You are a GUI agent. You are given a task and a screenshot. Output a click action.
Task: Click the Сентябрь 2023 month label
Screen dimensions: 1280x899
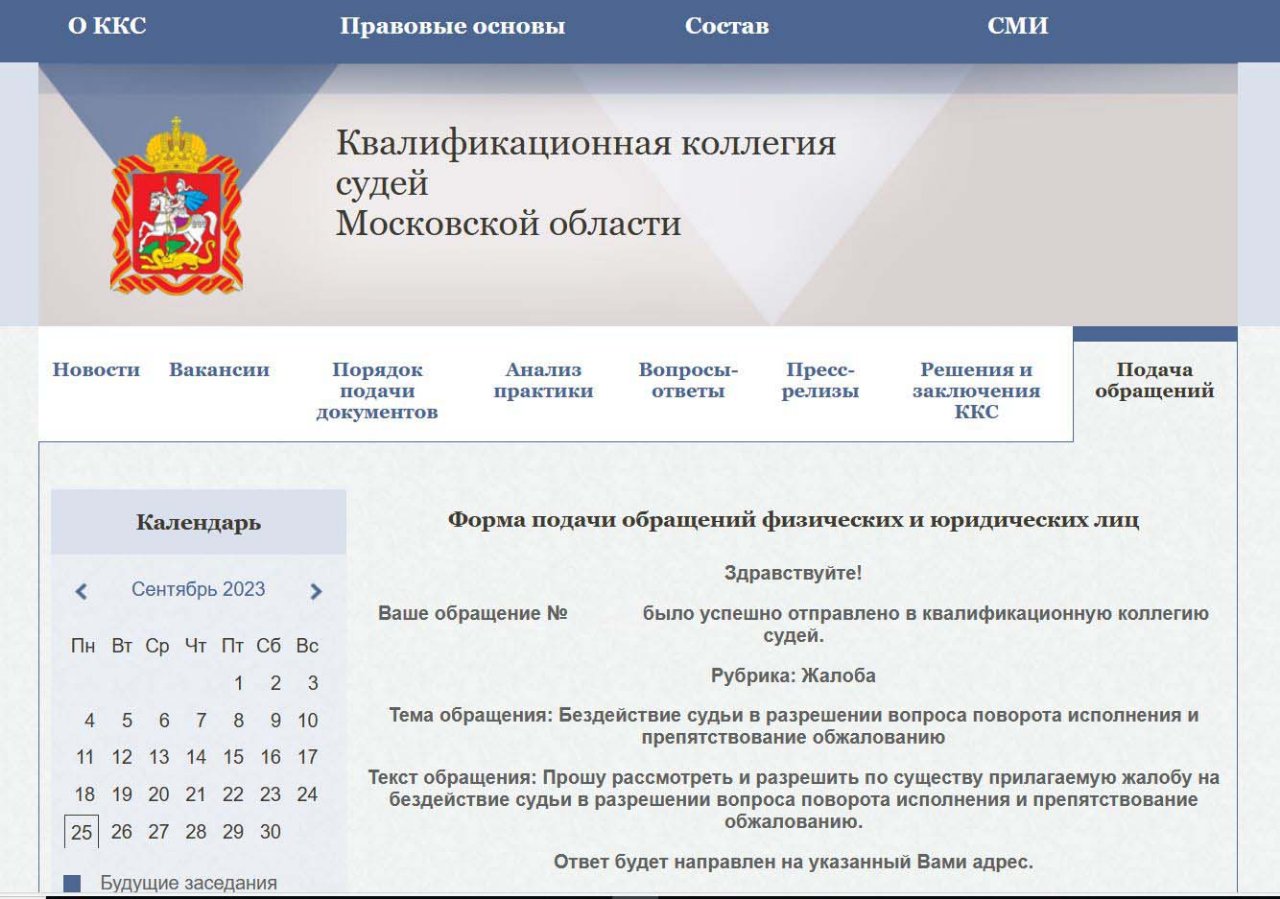[198, 590]
